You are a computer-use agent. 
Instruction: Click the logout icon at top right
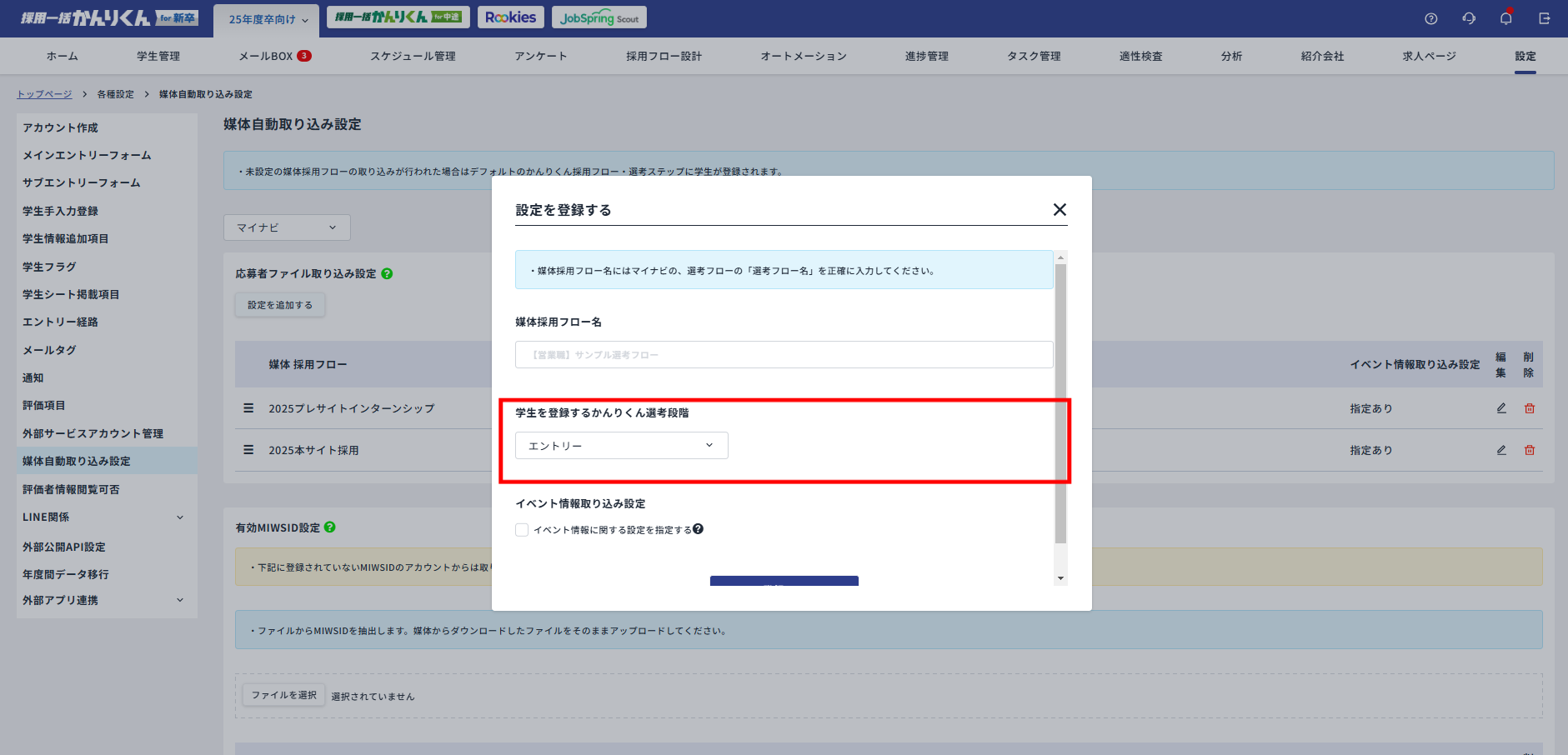[1544, 17]
